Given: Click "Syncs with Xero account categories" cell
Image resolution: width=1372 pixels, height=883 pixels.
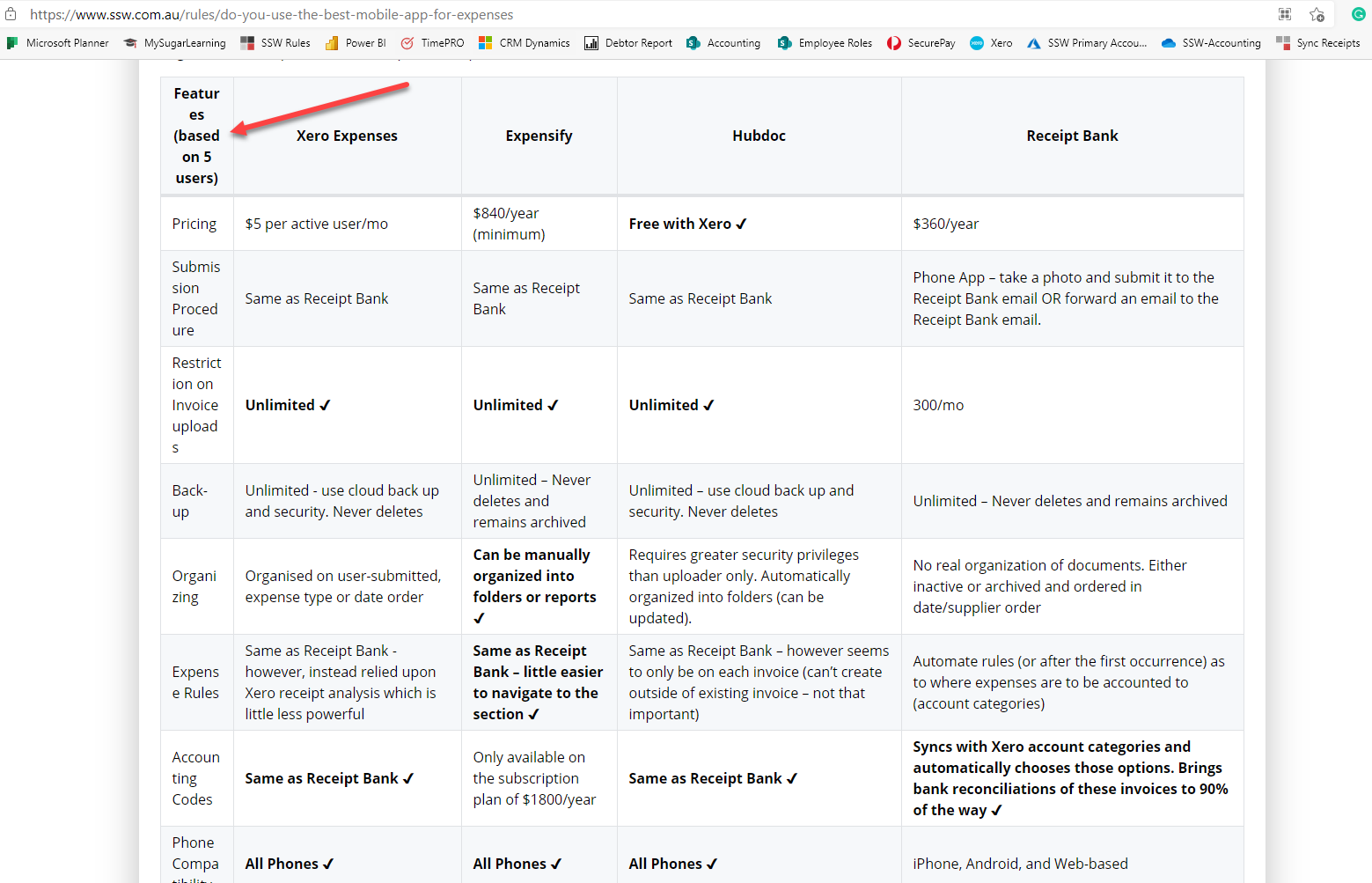Looking at the screenshot, I should pyautogui.click(x=1073, y=778).
